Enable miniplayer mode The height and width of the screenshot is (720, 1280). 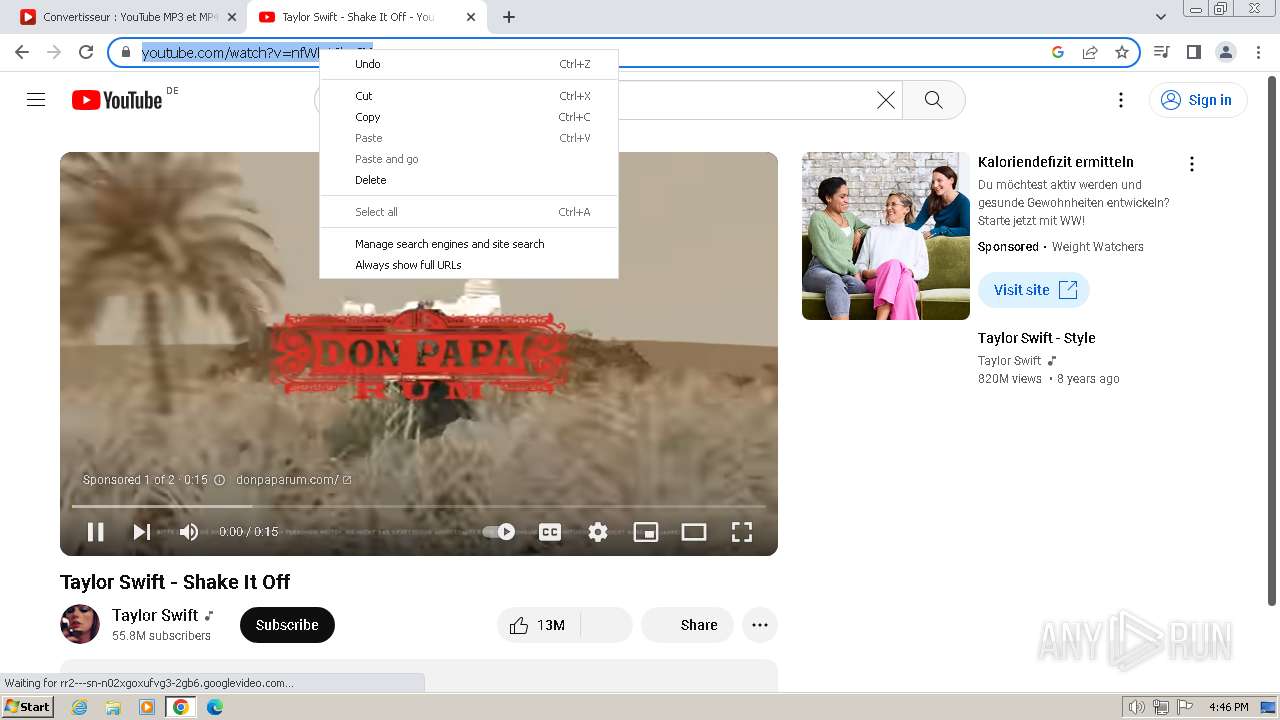coord(646,532)
